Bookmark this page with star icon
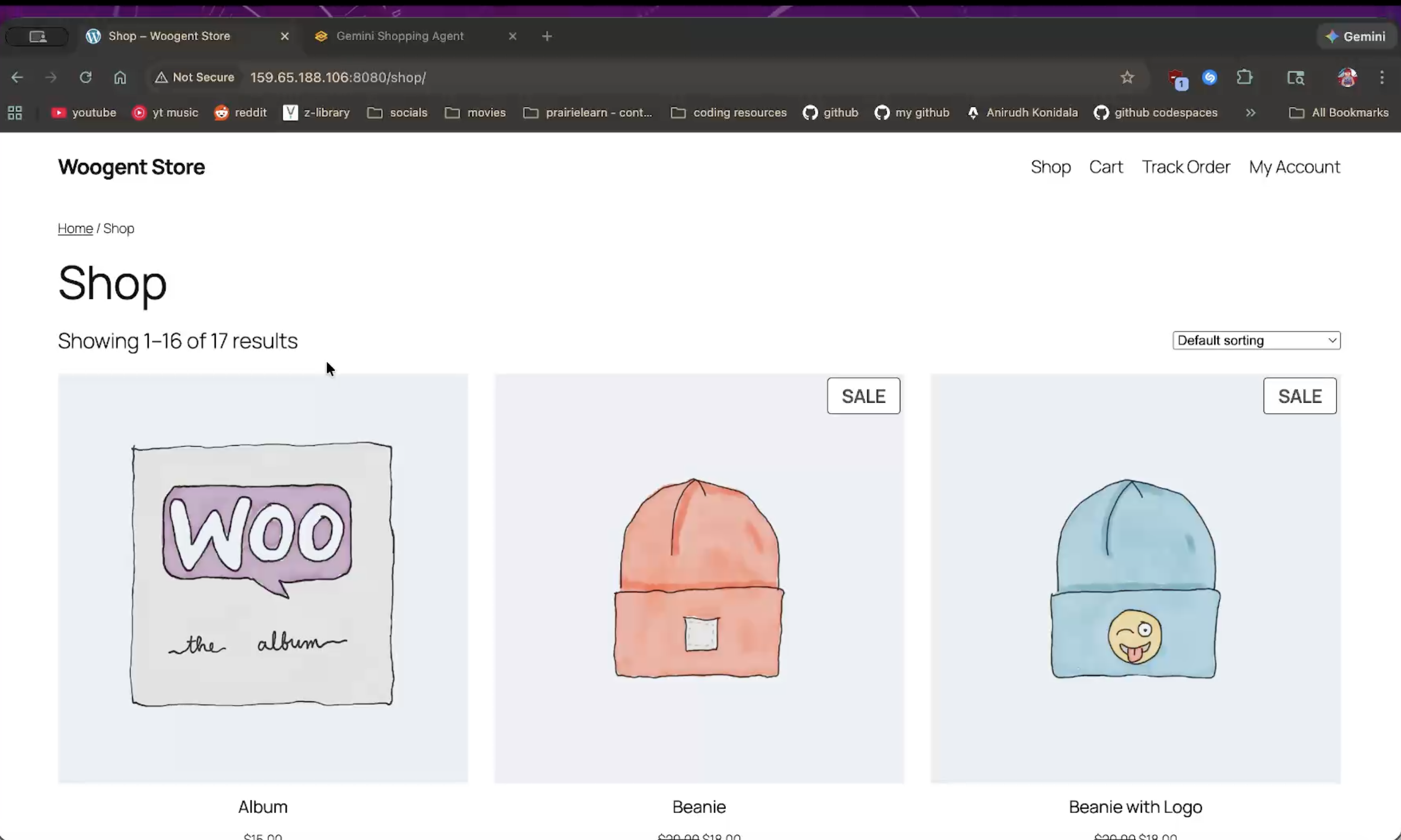This screenshot has width=1401, height=840. [1127, 77]
